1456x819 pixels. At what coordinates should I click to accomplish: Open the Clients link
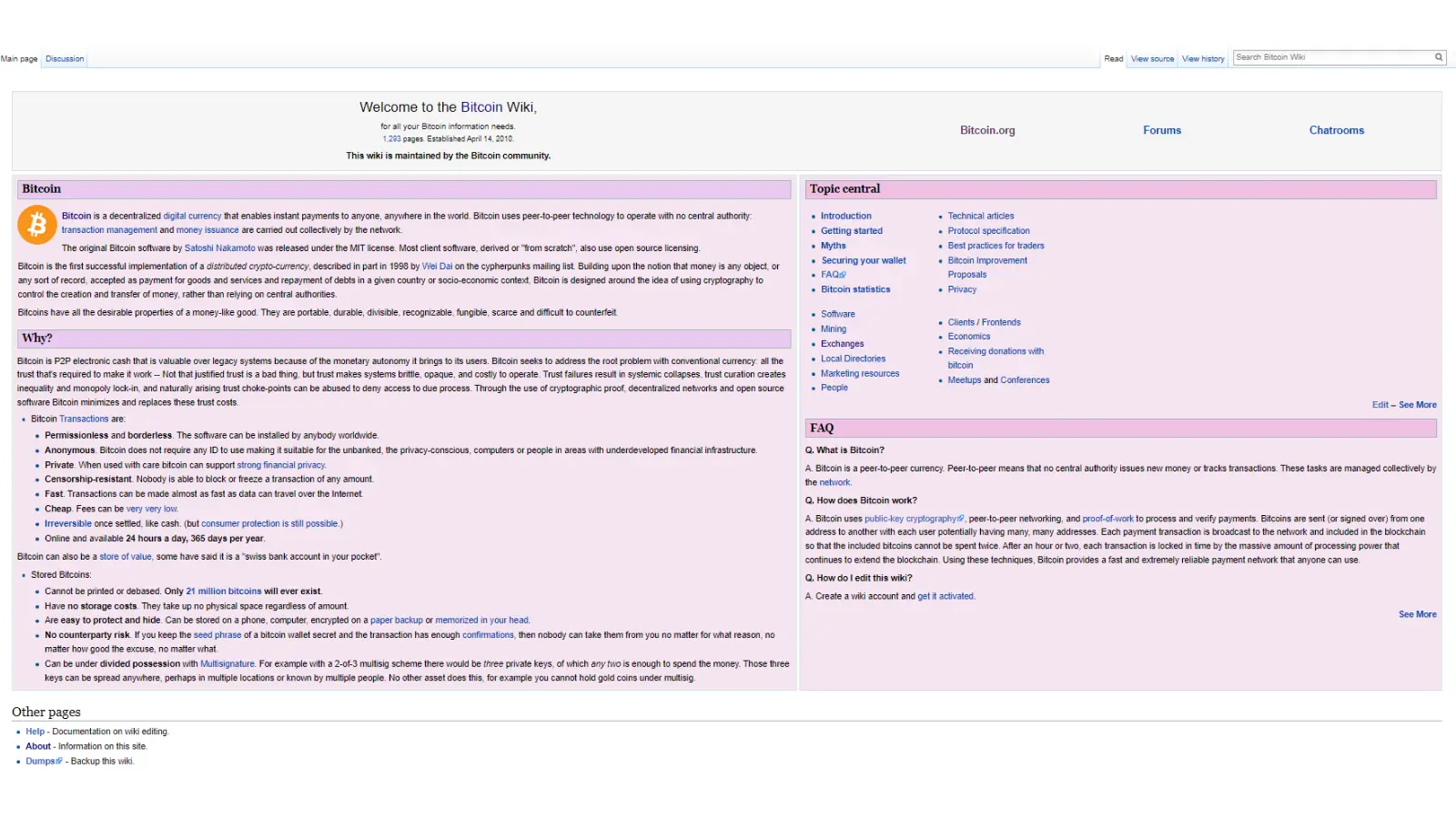961,322
